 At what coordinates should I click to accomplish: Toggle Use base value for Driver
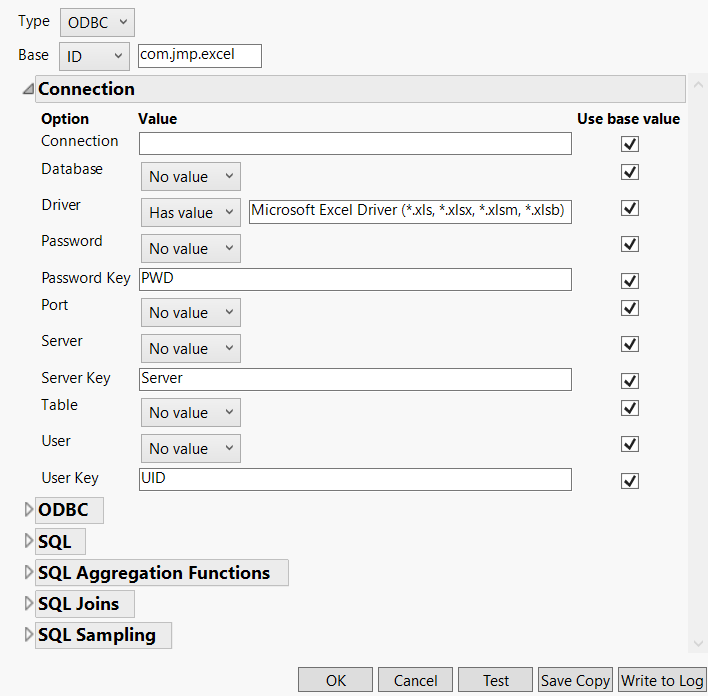coord(629,208)
